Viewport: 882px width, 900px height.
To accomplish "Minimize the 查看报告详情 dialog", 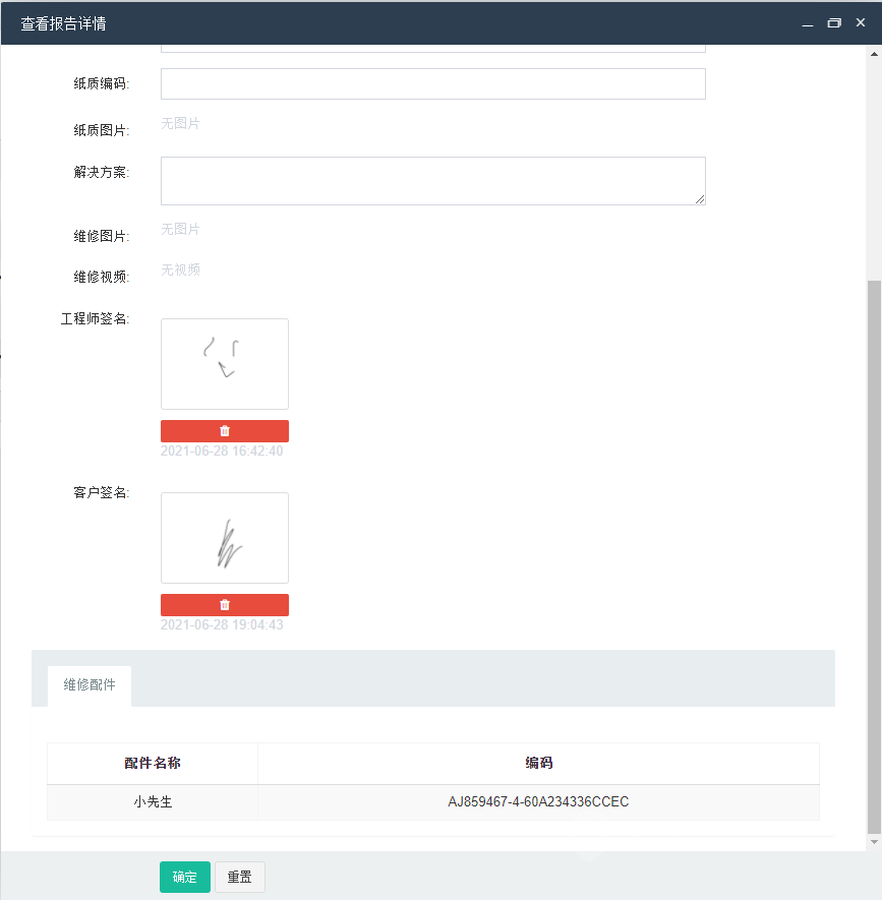I will point(807,23).
